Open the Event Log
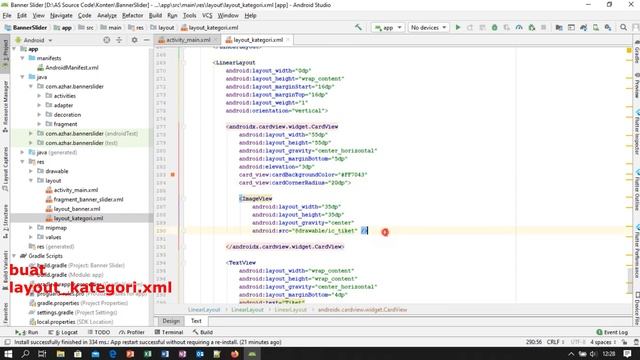Viewport: 640px width, 360px height. [612, 332]
